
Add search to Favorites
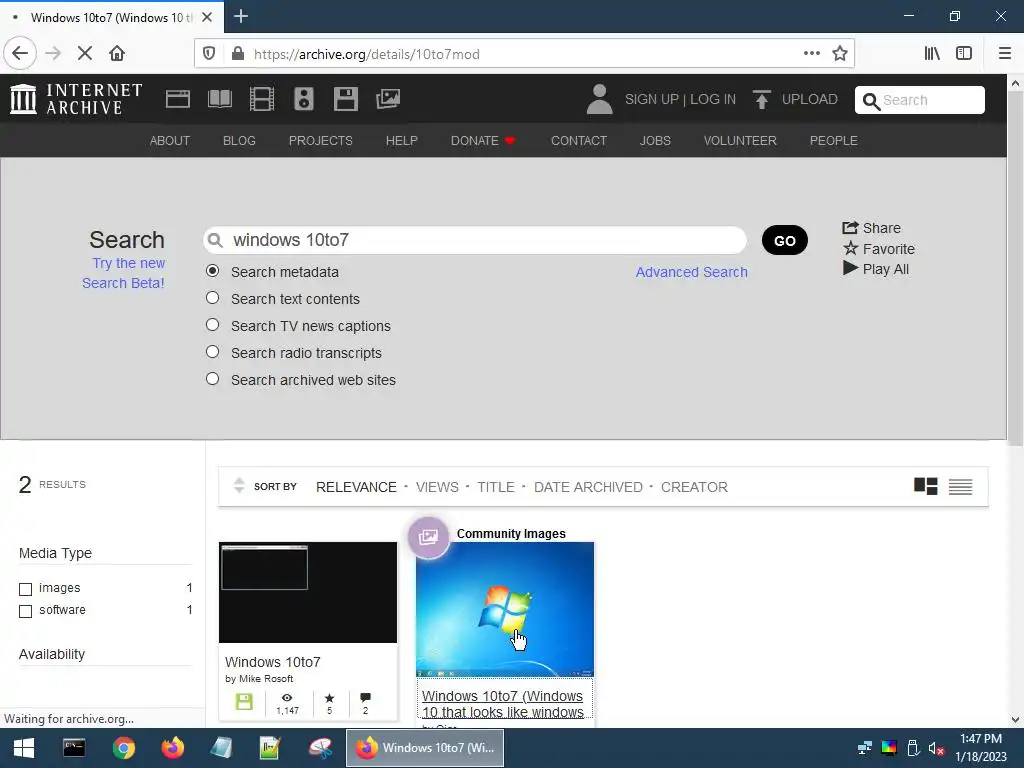pyautogui.click(x=879, y=248)
